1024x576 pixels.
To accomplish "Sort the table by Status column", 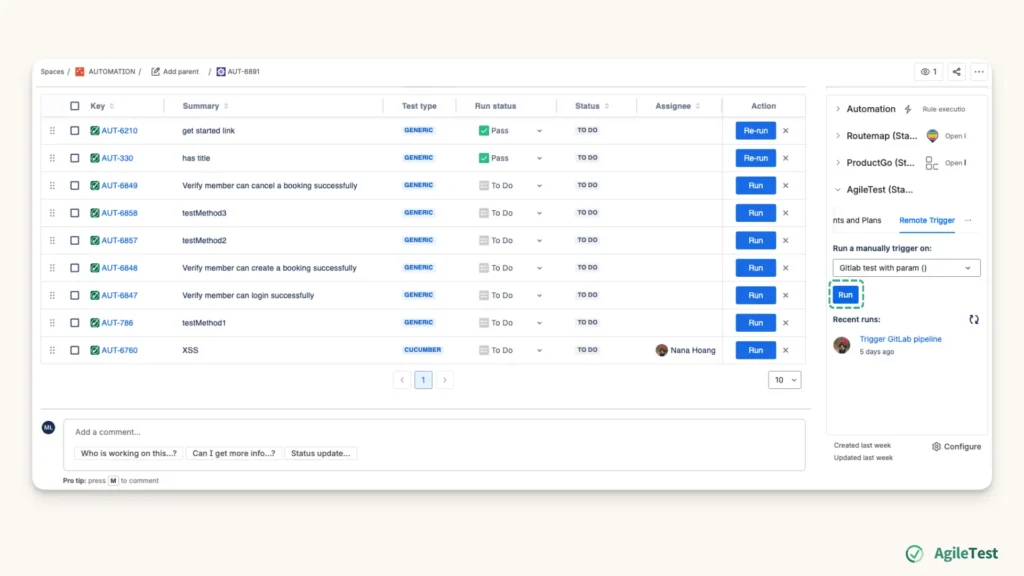I will pos(607,106).
